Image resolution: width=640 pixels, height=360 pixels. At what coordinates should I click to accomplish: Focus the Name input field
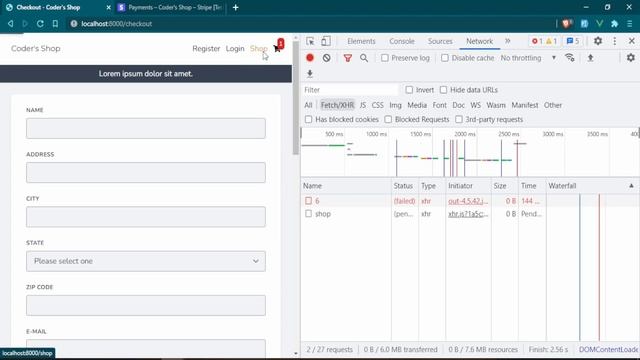pos(146,128)
